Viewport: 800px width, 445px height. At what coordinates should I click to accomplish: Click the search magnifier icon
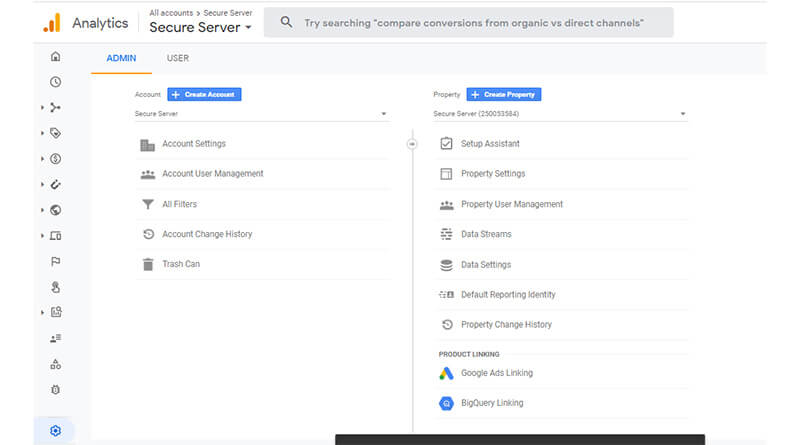pos(287,22)
